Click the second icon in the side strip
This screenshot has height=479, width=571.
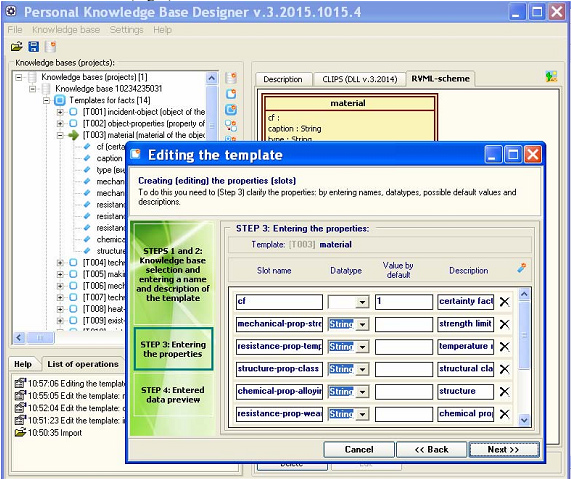point(231,94)
